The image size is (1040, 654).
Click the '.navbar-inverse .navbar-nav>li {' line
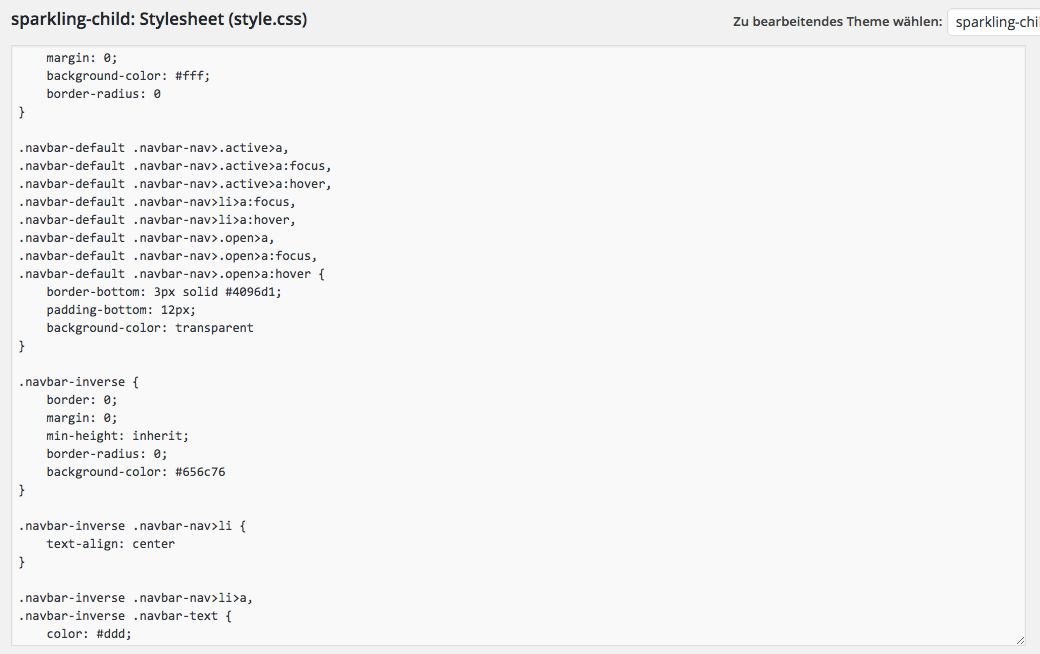click(132, 526)
